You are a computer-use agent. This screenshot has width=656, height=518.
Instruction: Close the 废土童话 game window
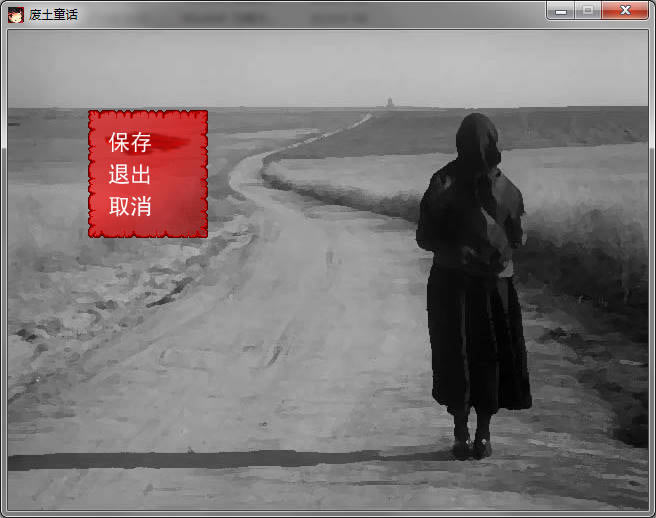coord(625,10)
